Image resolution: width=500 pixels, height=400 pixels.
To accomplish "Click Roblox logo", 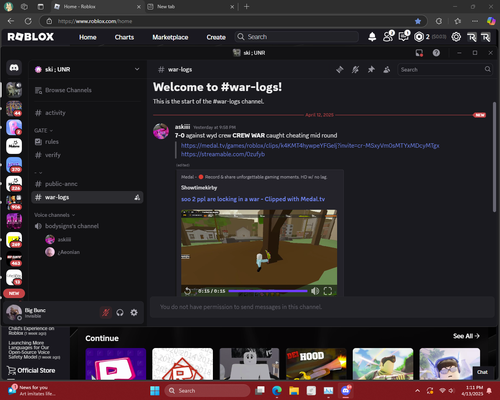I will pyautogui.click(x=31, y=37).
